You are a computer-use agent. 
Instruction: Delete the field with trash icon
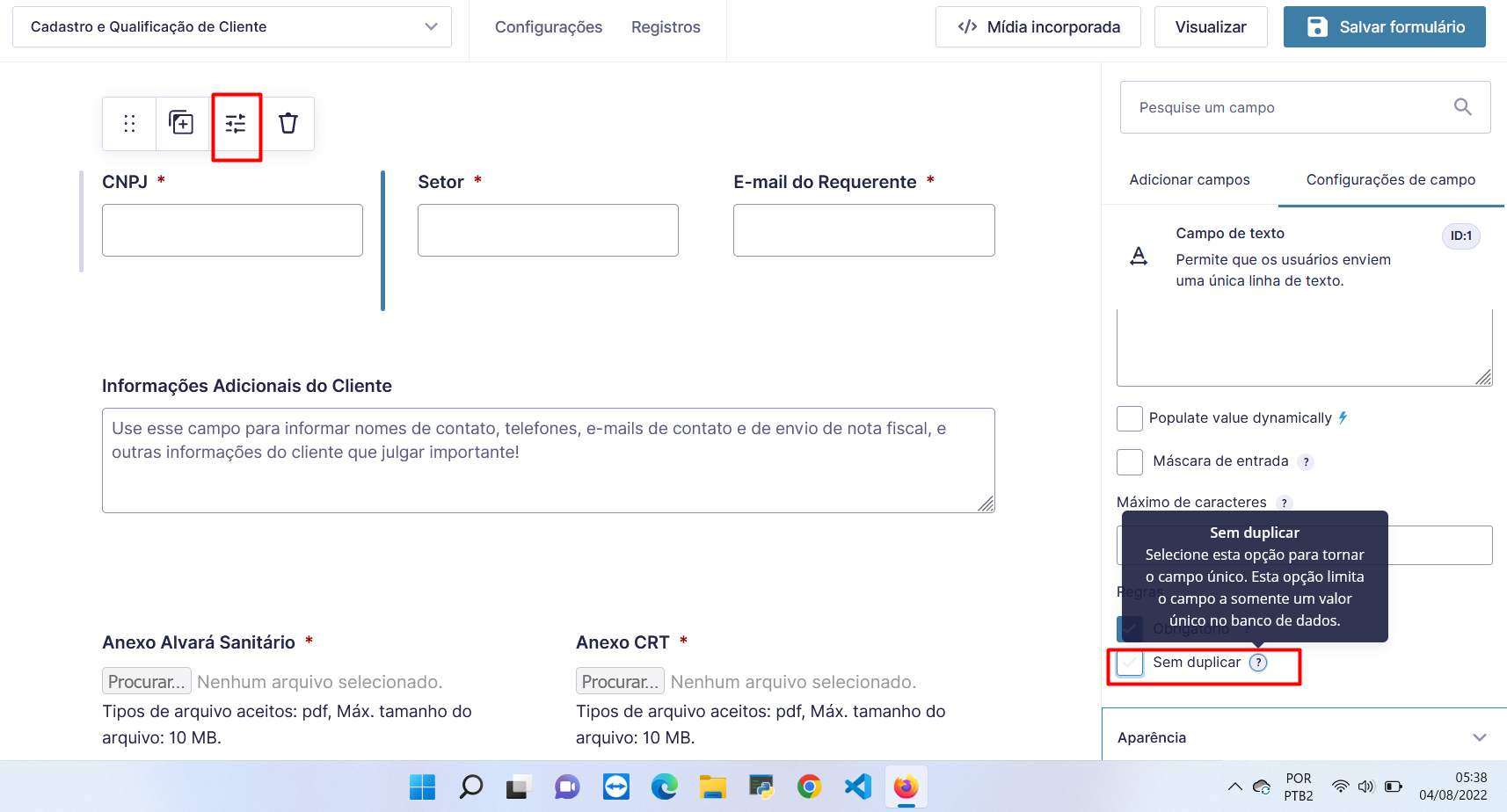coord(288,123)
